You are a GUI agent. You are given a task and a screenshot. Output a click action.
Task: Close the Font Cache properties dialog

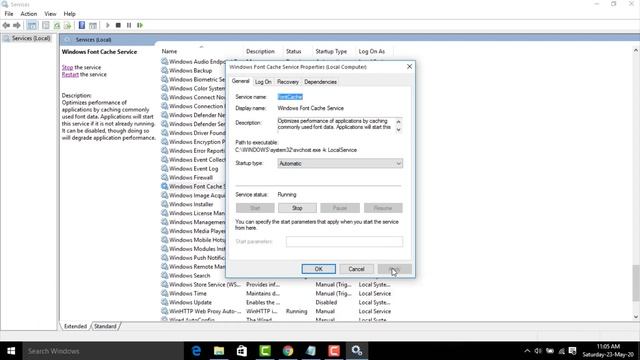tap(409, 67)
